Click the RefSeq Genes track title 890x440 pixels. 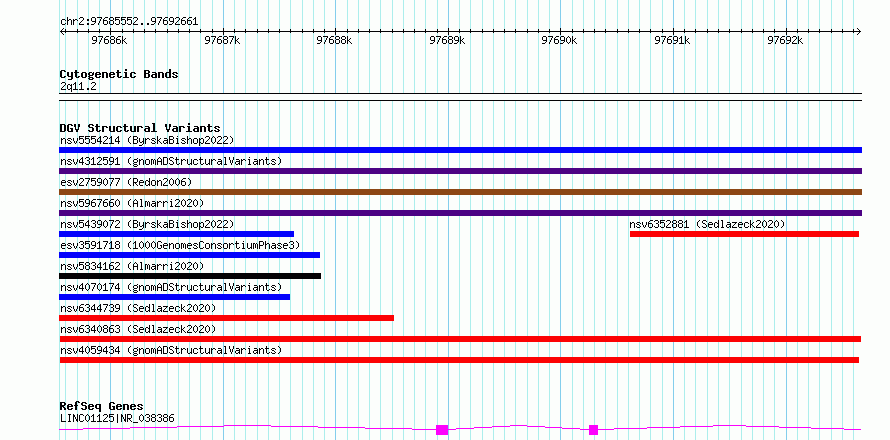(102, 407)
